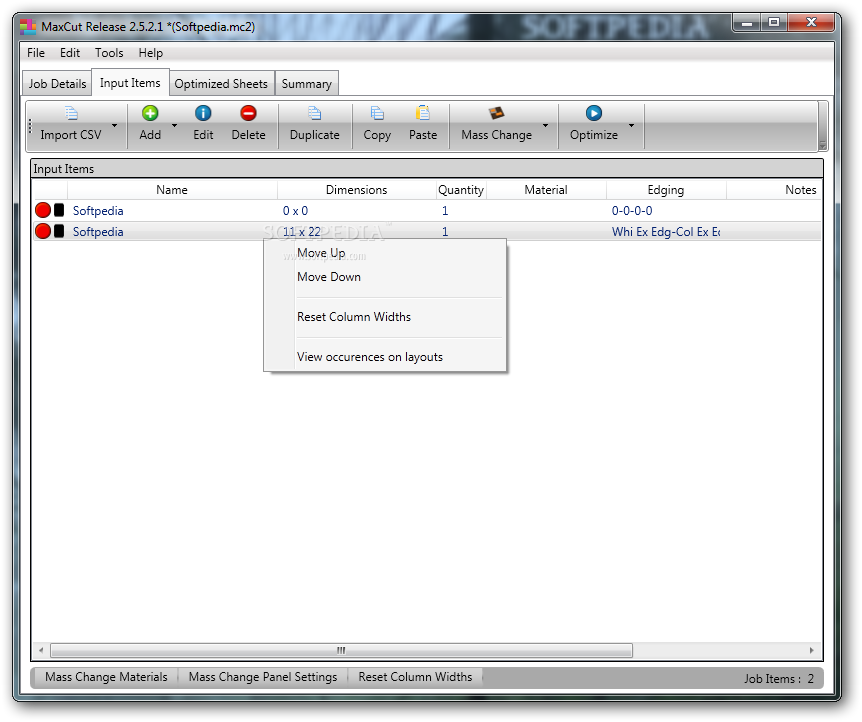Click the Job Items count in status bar

click(x=779, y=679)
